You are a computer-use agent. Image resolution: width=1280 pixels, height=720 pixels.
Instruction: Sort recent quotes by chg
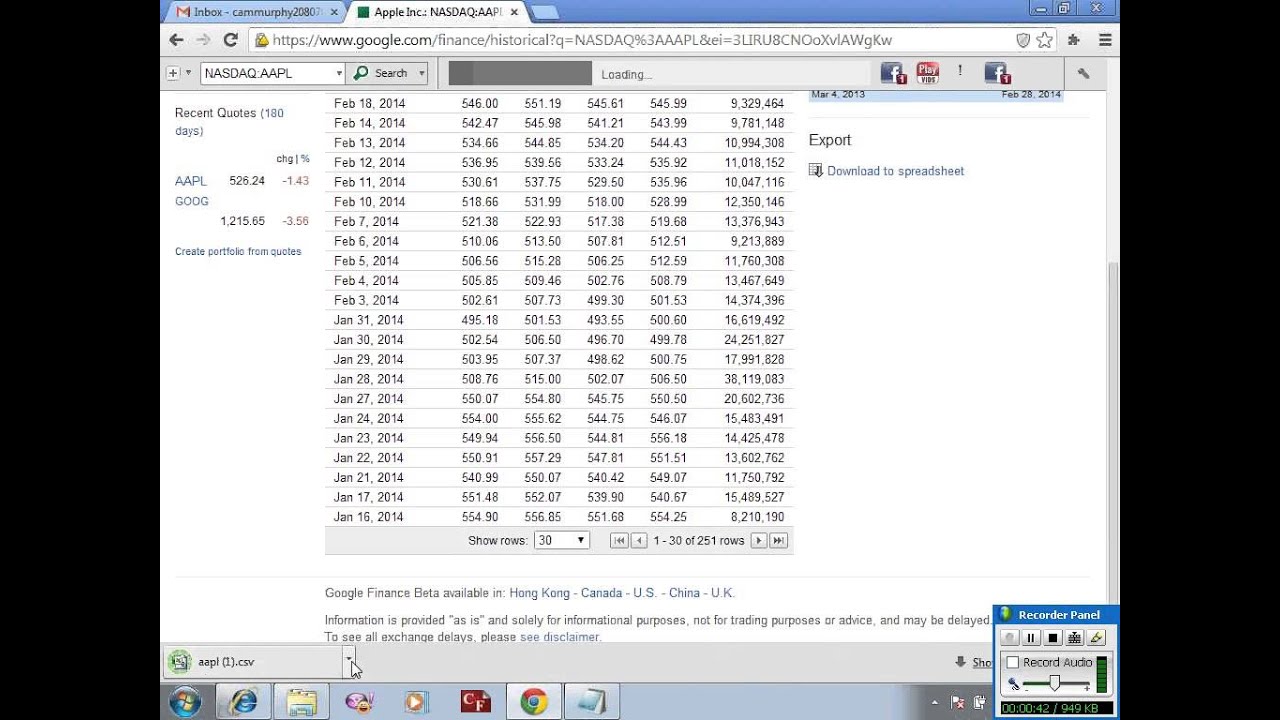coord(284,159)
